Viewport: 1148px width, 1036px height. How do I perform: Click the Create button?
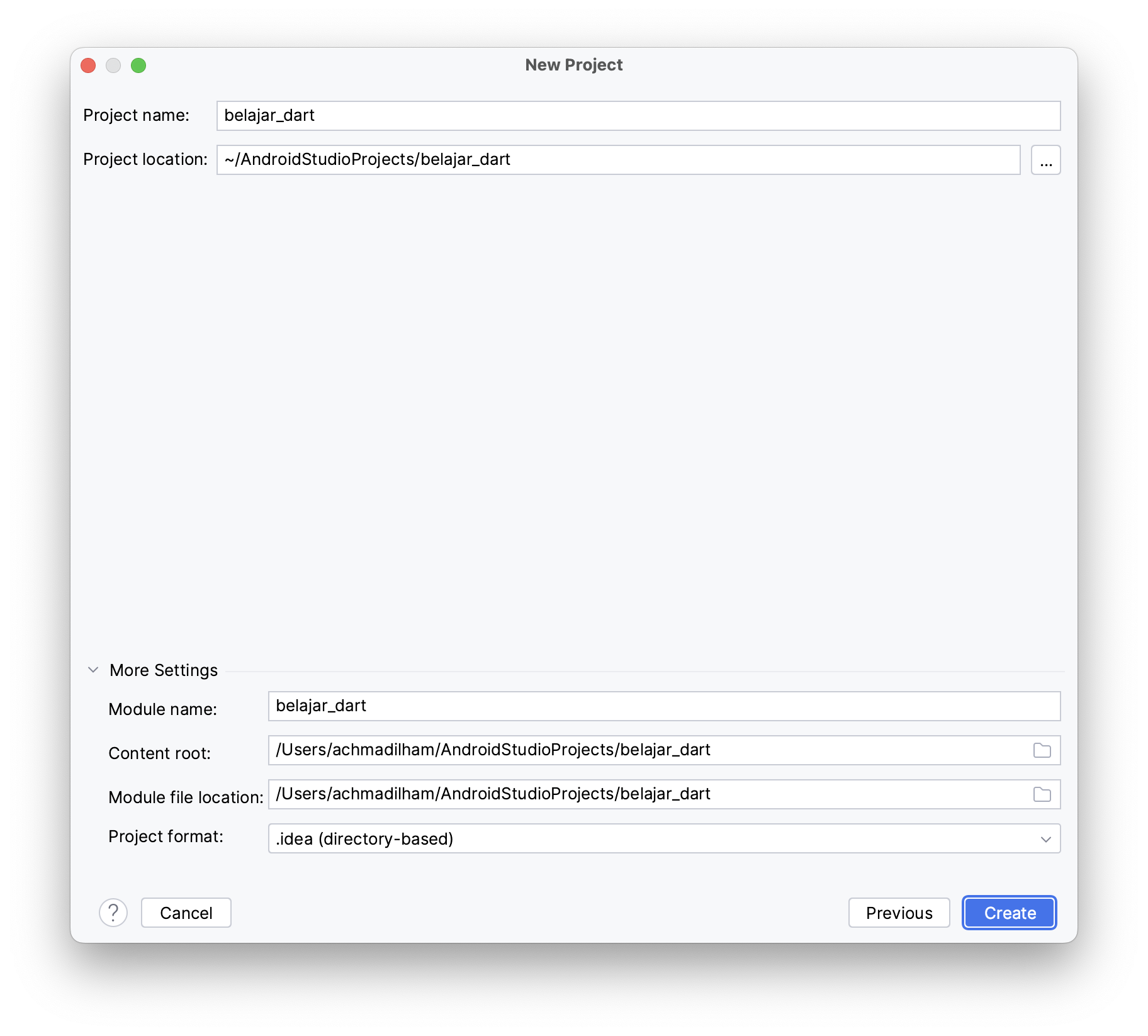[1010, 913]
